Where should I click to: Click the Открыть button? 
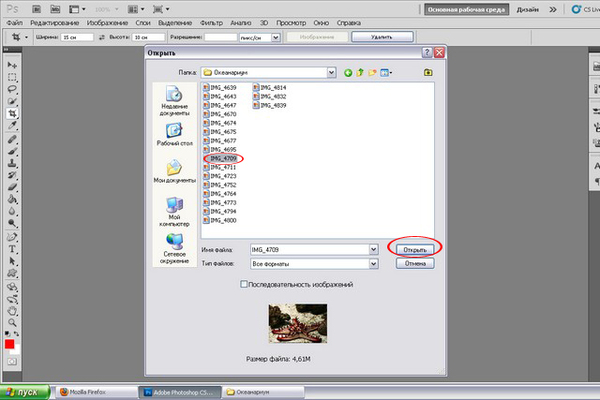(414, 247)
